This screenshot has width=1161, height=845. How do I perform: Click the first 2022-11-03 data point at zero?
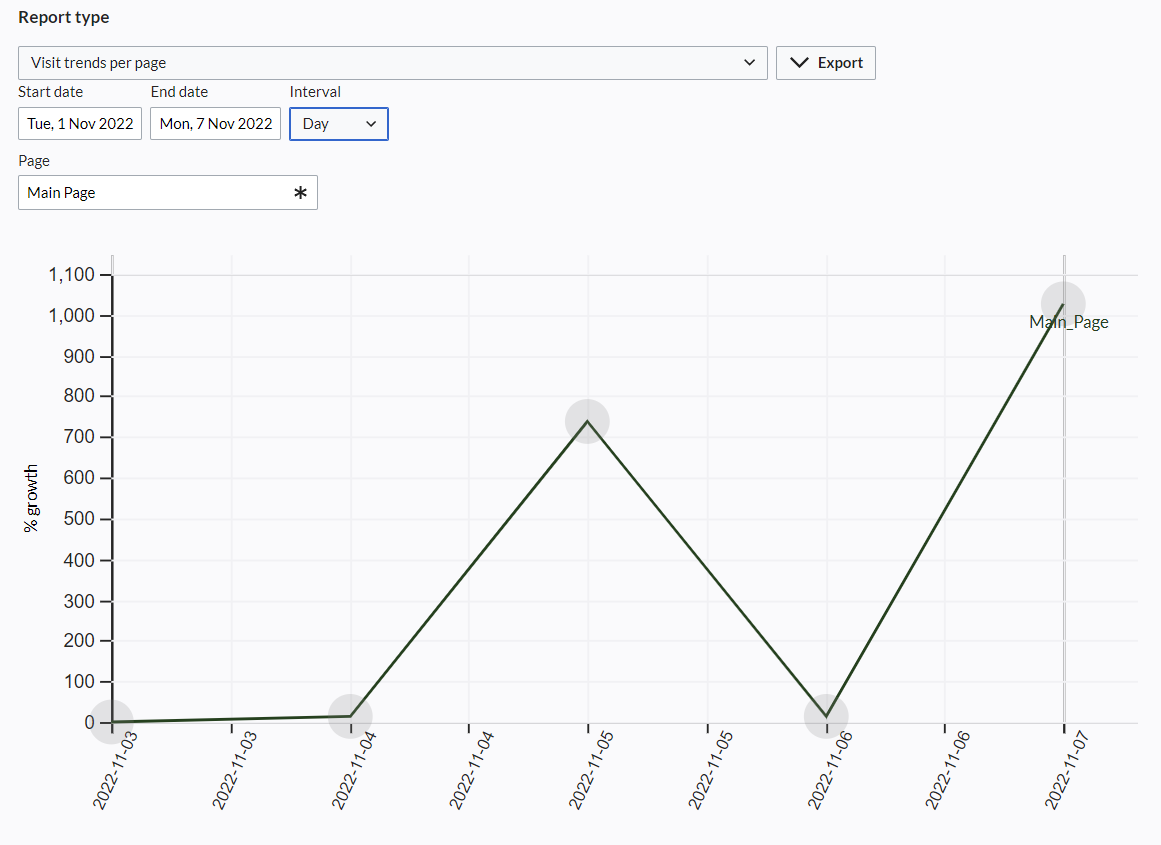click(x=112, y=721)
